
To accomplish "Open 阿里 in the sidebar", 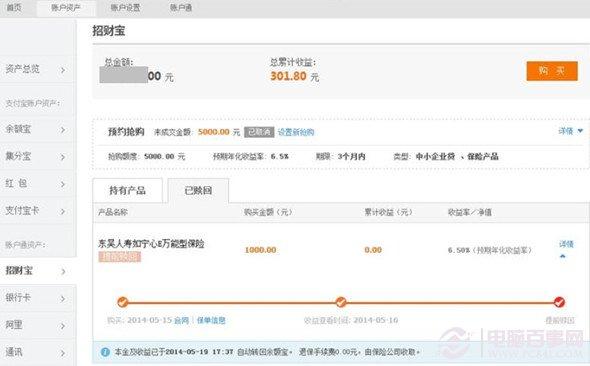I will [x=14, y=325].
